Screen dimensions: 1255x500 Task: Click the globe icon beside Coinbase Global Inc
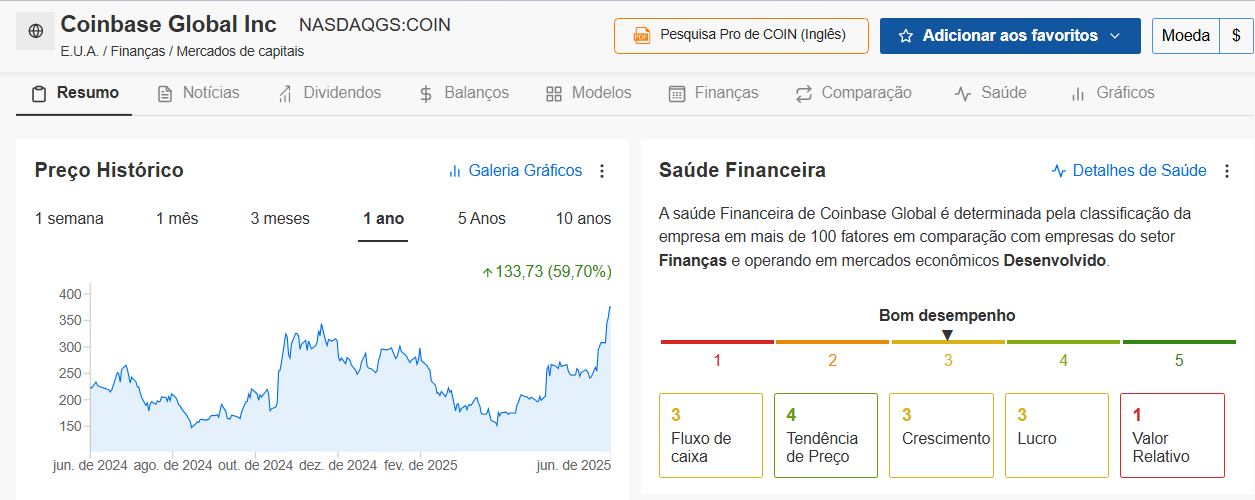click(36, 32)
